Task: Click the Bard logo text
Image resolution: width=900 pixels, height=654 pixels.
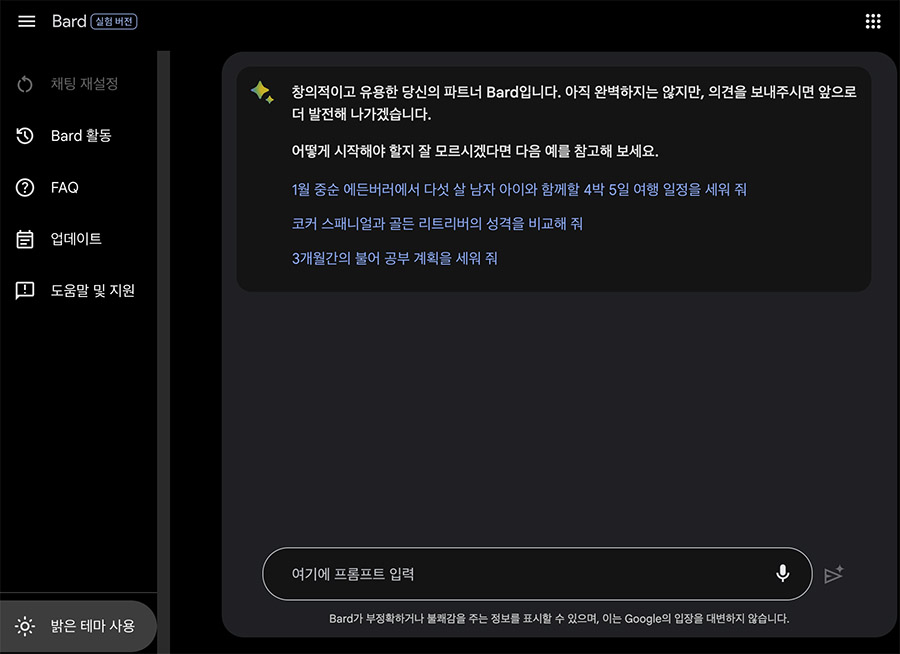Action: (x=69, y=21)
